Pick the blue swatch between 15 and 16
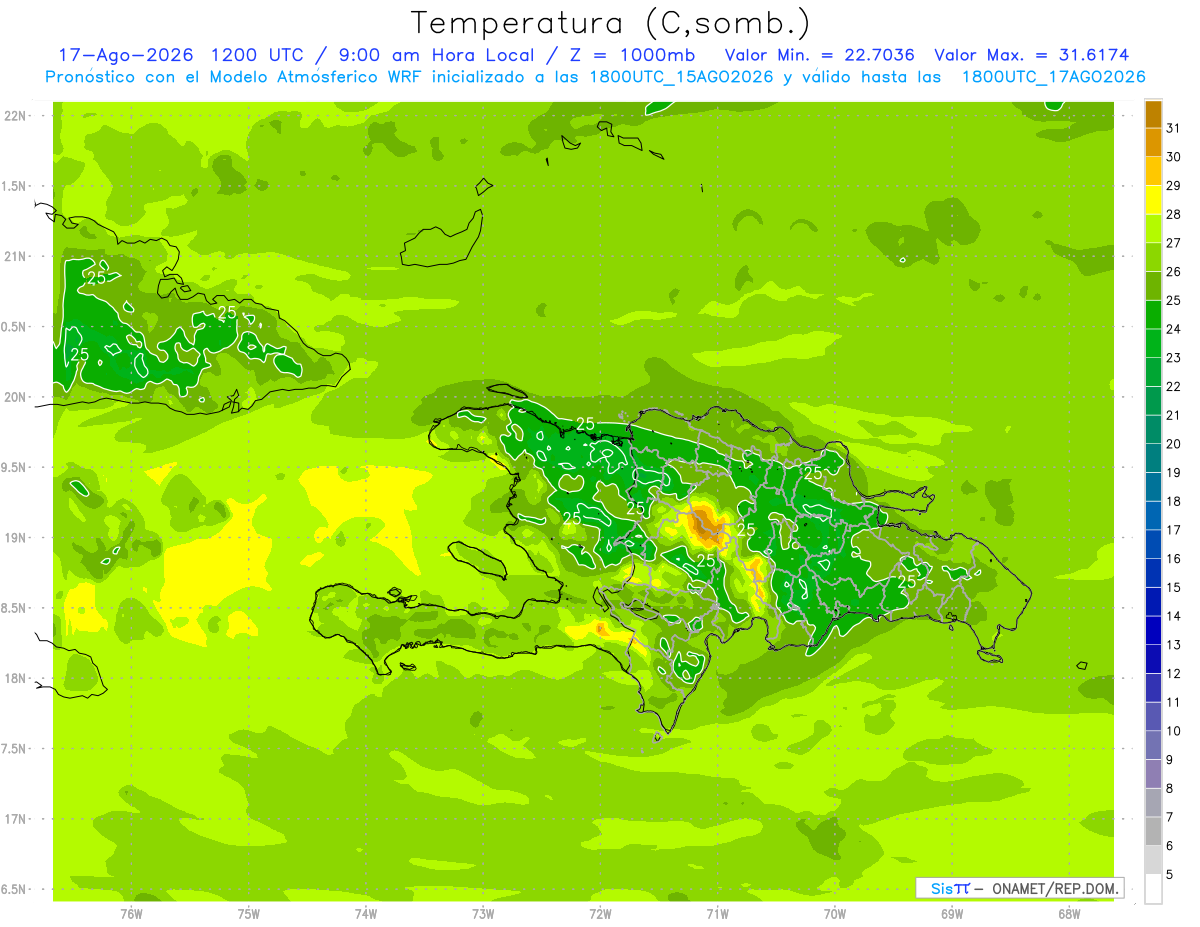 coord(1153,574)
